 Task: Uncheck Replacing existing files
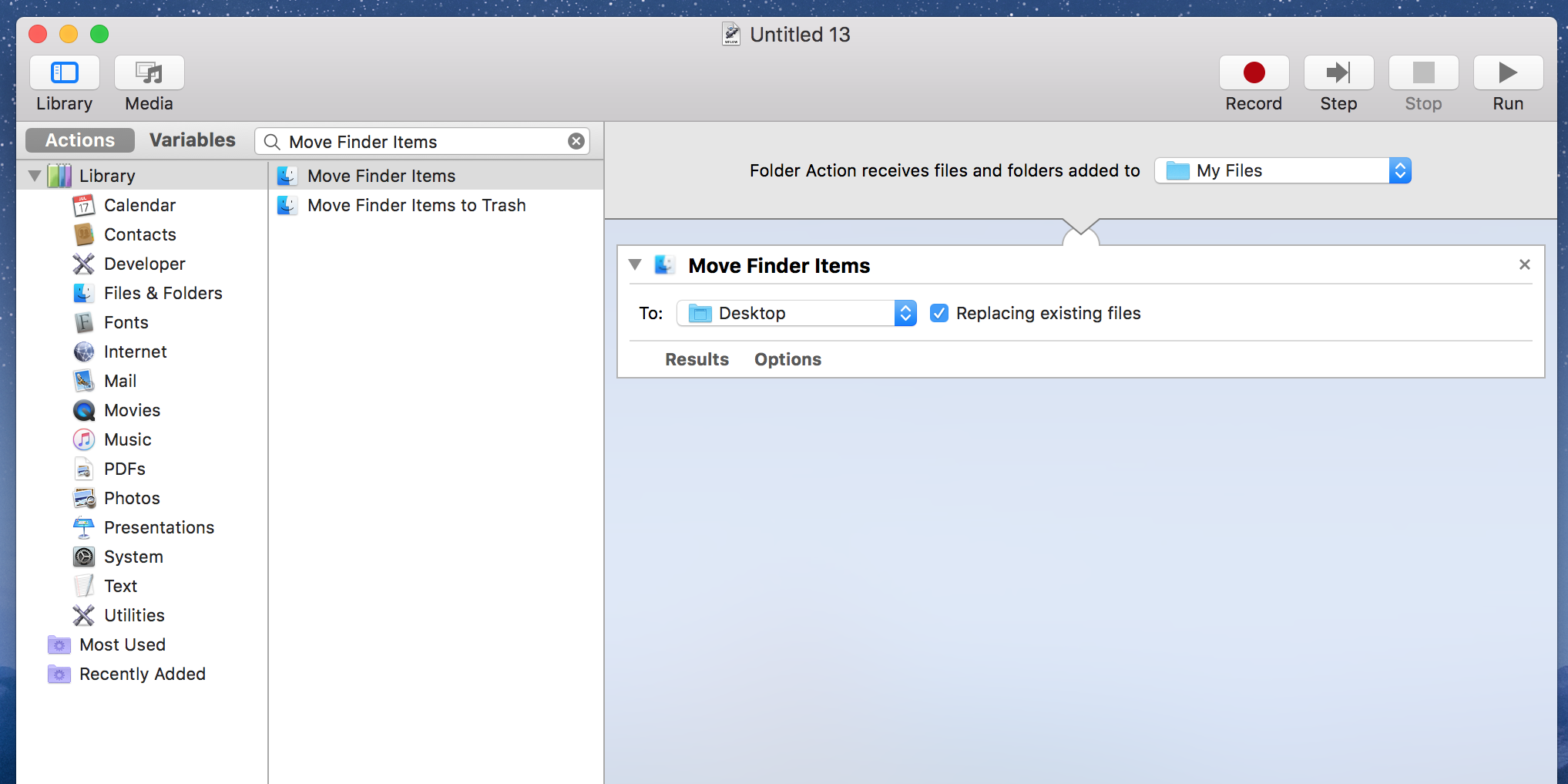coord(939,313)
